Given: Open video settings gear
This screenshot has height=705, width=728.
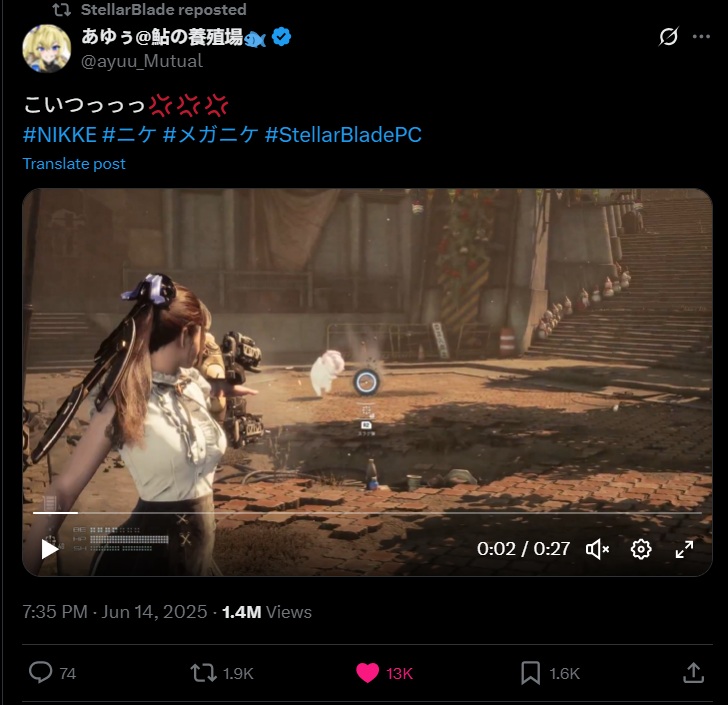Looking at the screenshot, I should [x=641, y=549].
